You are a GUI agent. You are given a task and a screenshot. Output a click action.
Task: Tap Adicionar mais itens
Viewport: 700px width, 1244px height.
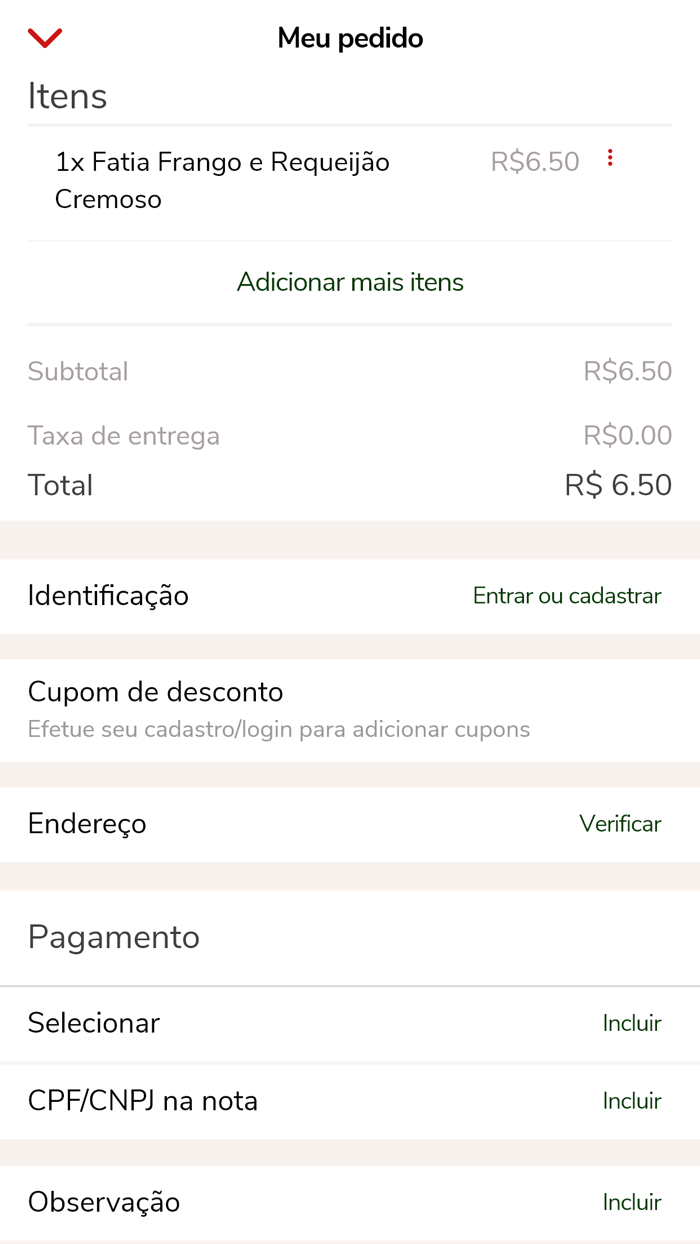[x=350, y=282]
